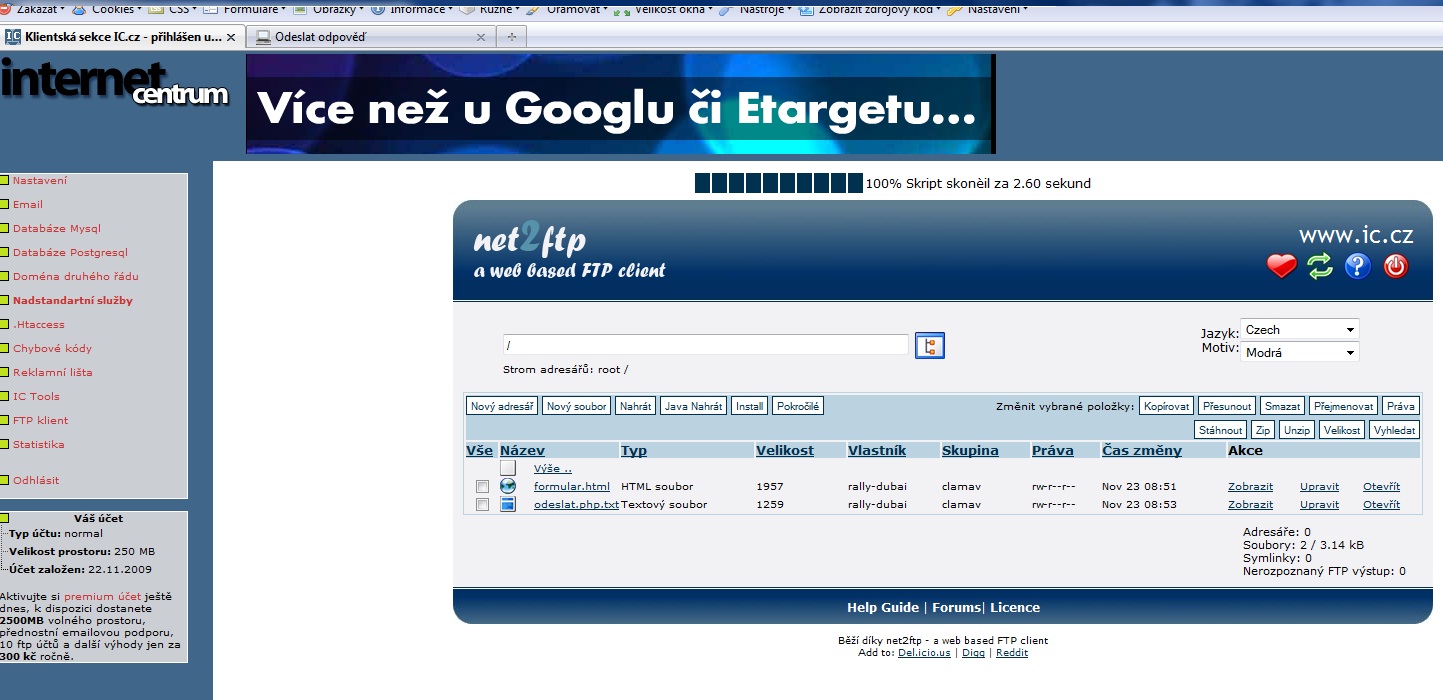The width and height of the screenshot is (1443, 700).
Task: Click the green refresh arrows icon
Action: (1320, 266)
